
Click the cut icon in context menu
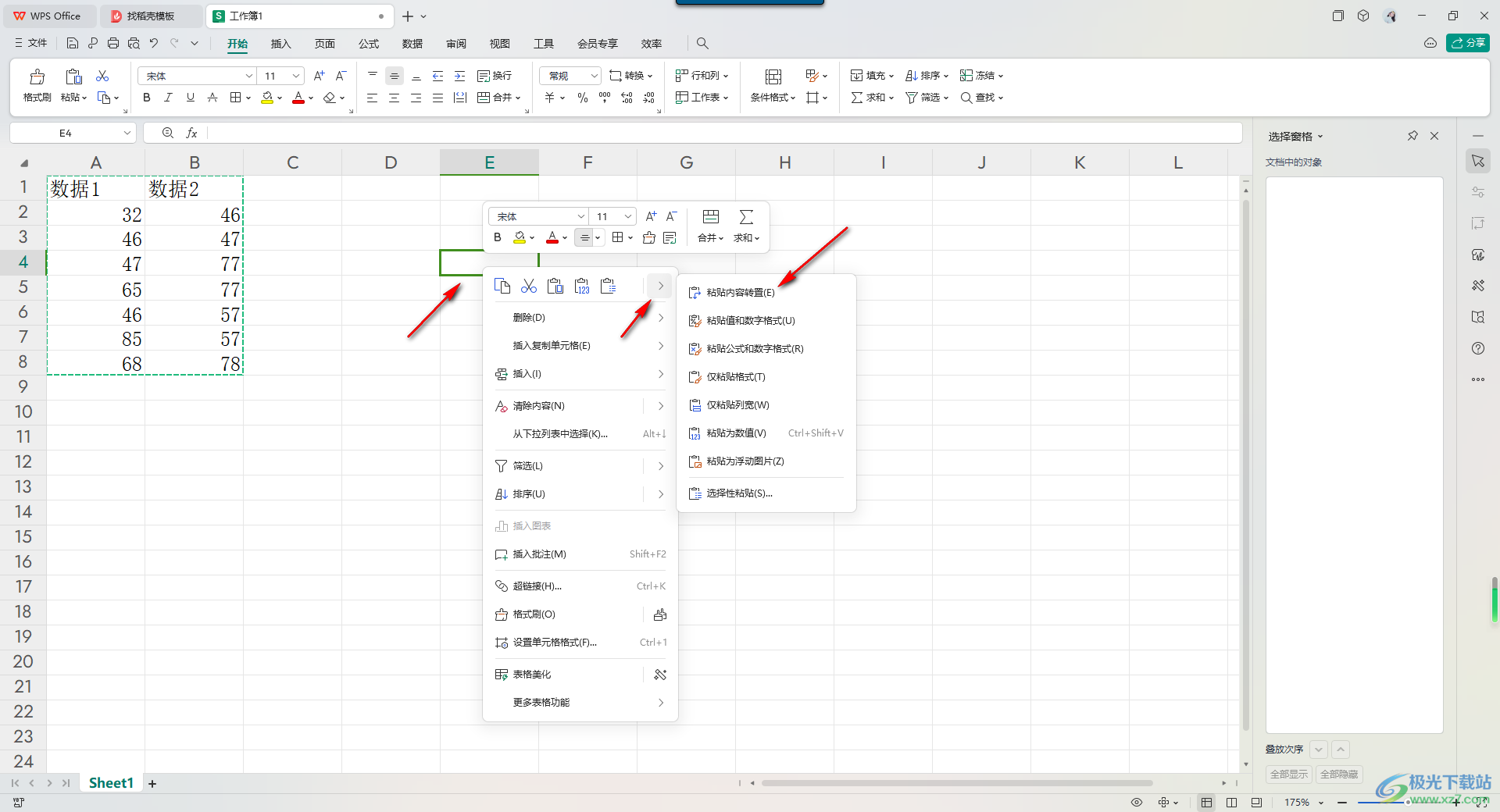(529, 286)
